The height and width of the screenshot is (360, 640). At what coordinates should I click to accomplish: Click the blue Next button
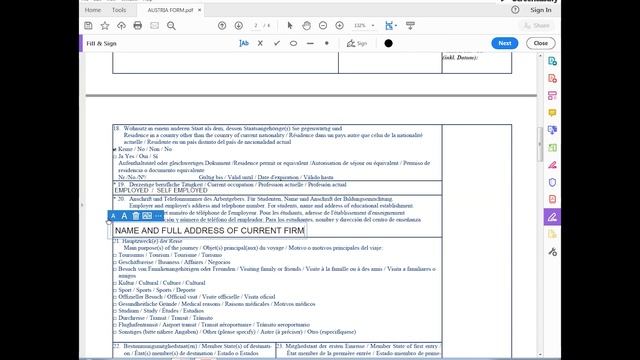[x=505, y=43]
